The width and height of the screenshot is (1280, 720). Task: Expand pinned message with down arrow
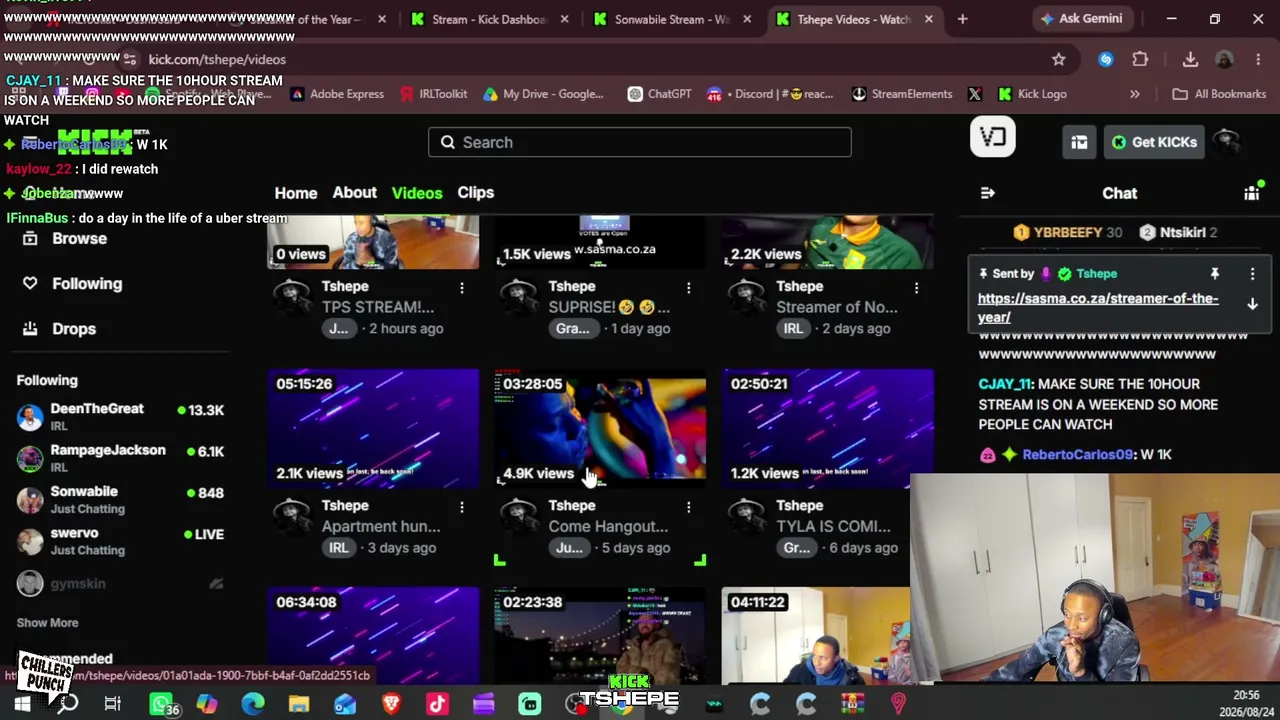(1252, 304)
